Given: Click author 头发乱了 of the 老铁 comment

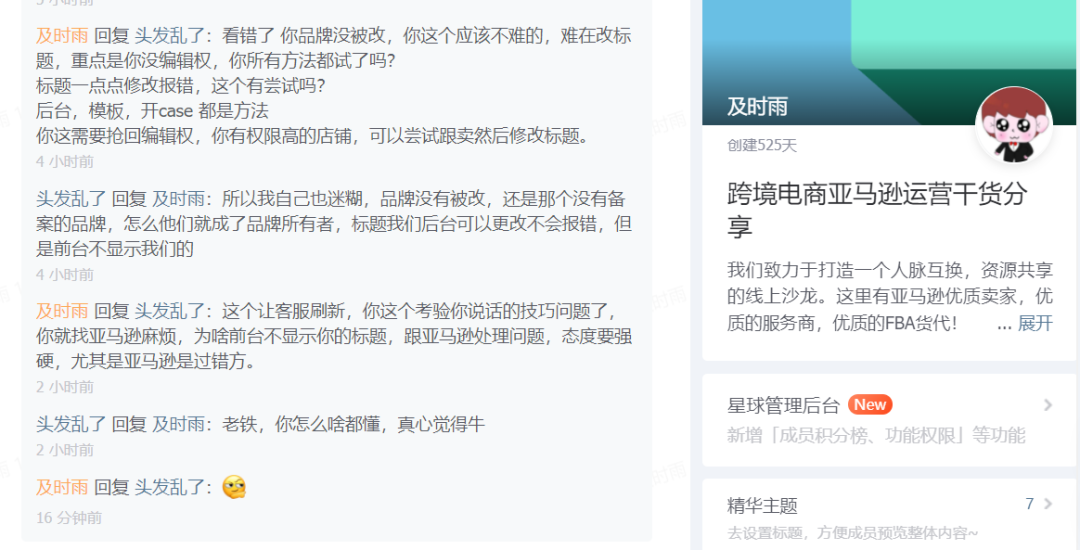Looking at the screenshot, I should (x=71, y=424).
